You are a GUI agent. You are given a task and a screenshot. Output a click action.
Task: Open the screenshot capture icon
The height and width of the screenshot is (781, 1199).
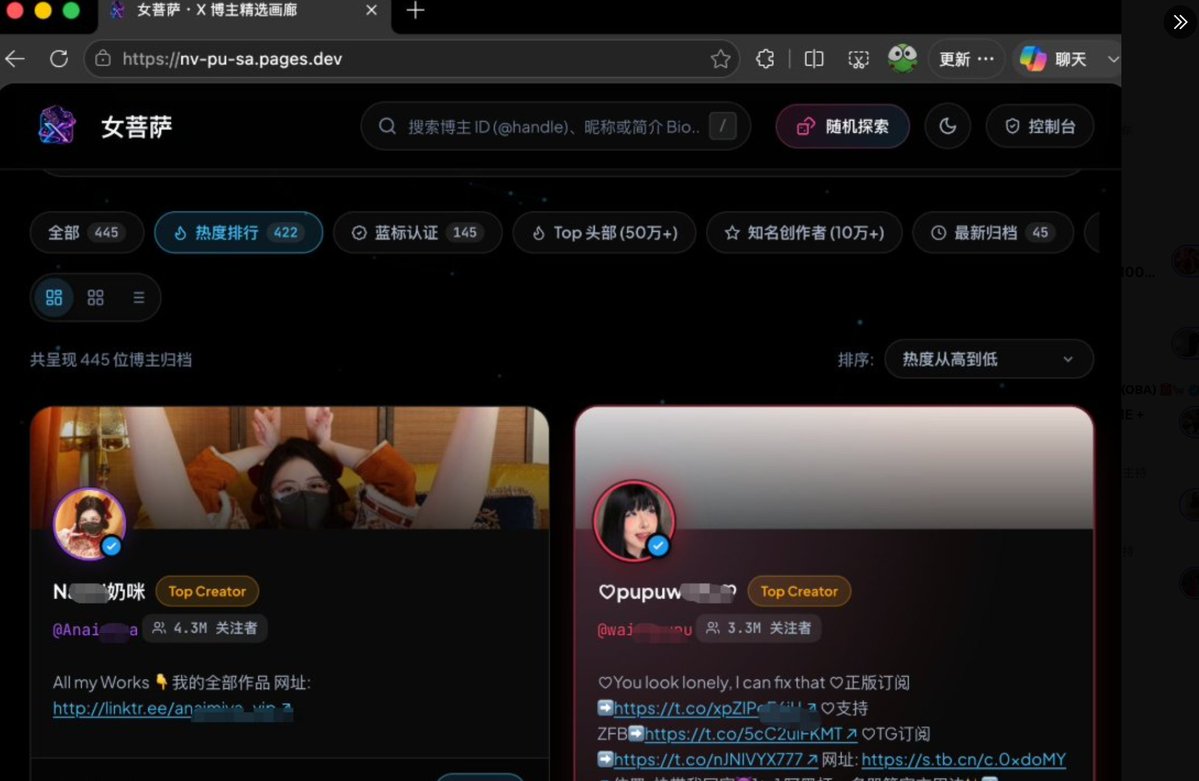(x=858, y=59)
